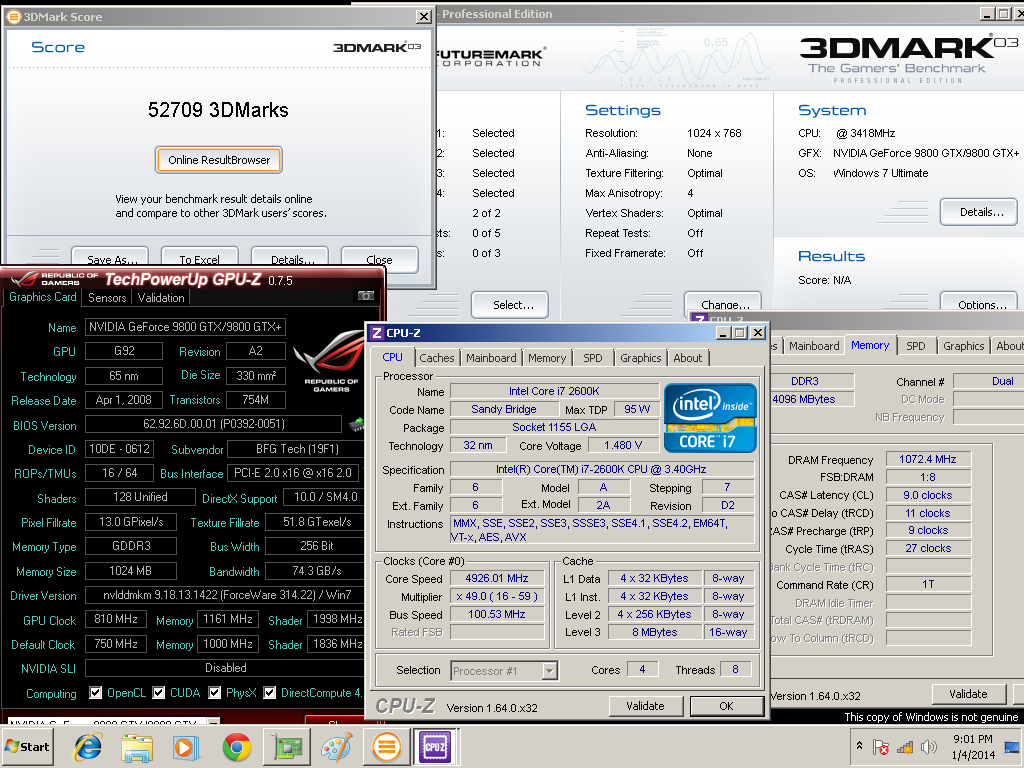Viewport: 1024px width, 768px height.
Task: Switch to the Caches tab in CPU-Z
Action: 437,358
